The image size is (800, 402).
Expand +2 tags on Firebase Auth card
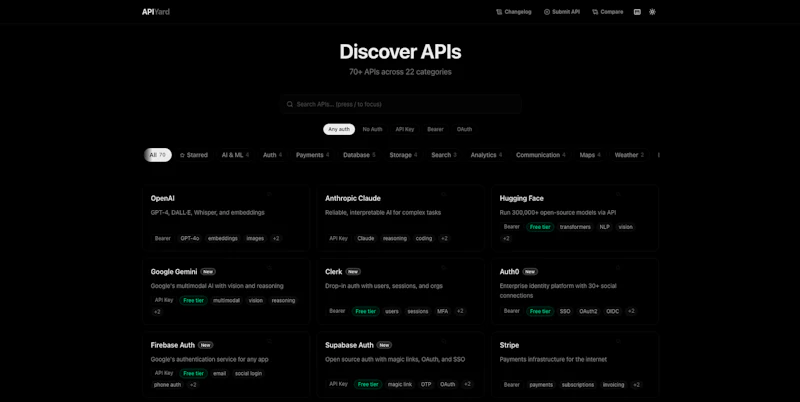point(193,385)
